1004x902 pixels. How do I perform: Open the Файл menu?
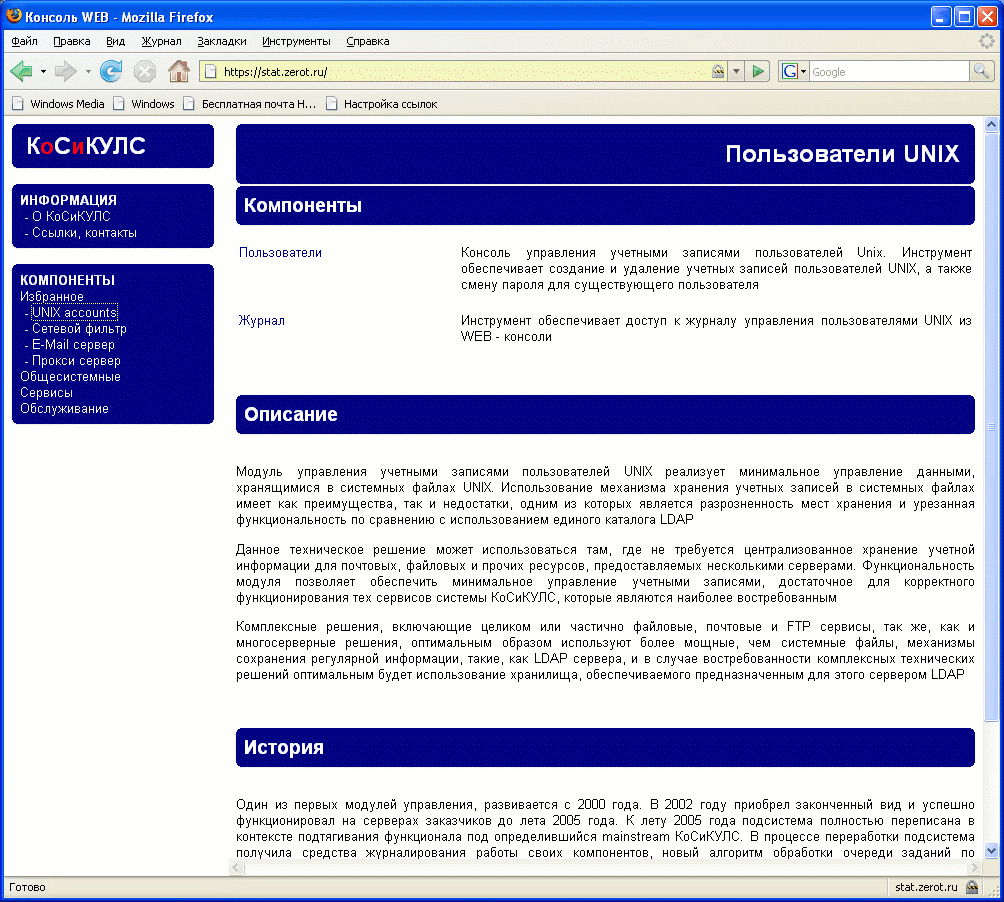point(24,41)
